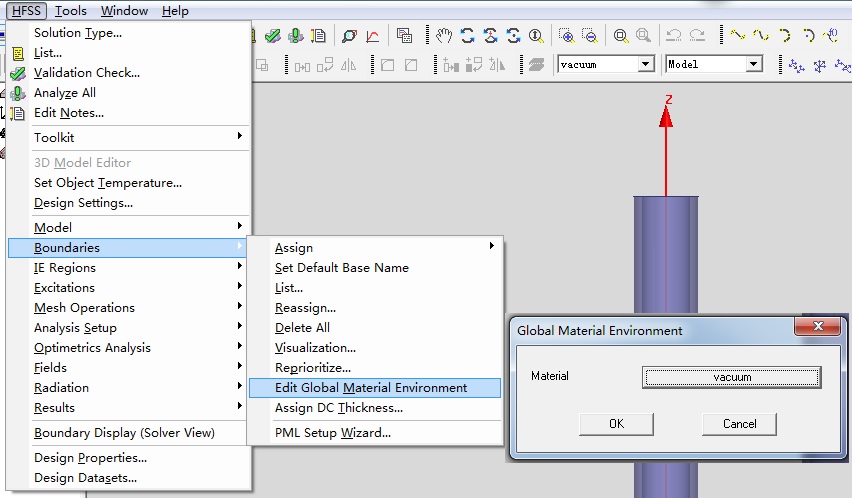852x498 pixels.
Task: Click the red curve plot icon
Action: click(373, 36)
